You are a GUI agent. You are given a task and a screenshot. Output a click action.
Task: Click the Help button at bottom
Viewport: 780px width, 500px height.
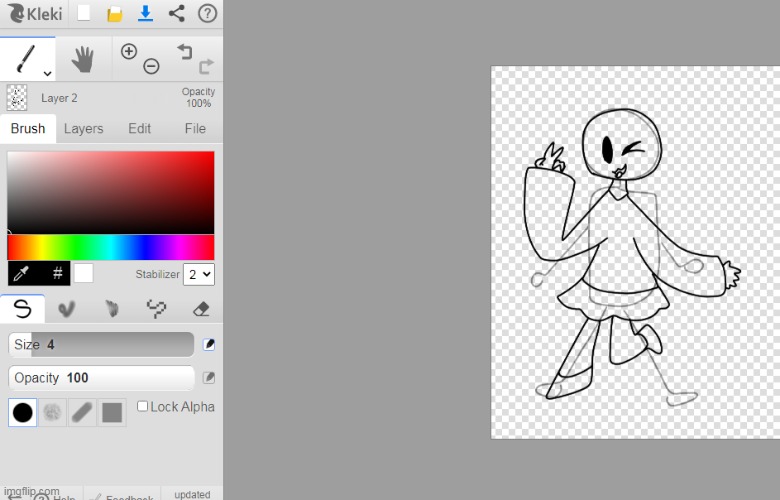click(x=55, y=496)
